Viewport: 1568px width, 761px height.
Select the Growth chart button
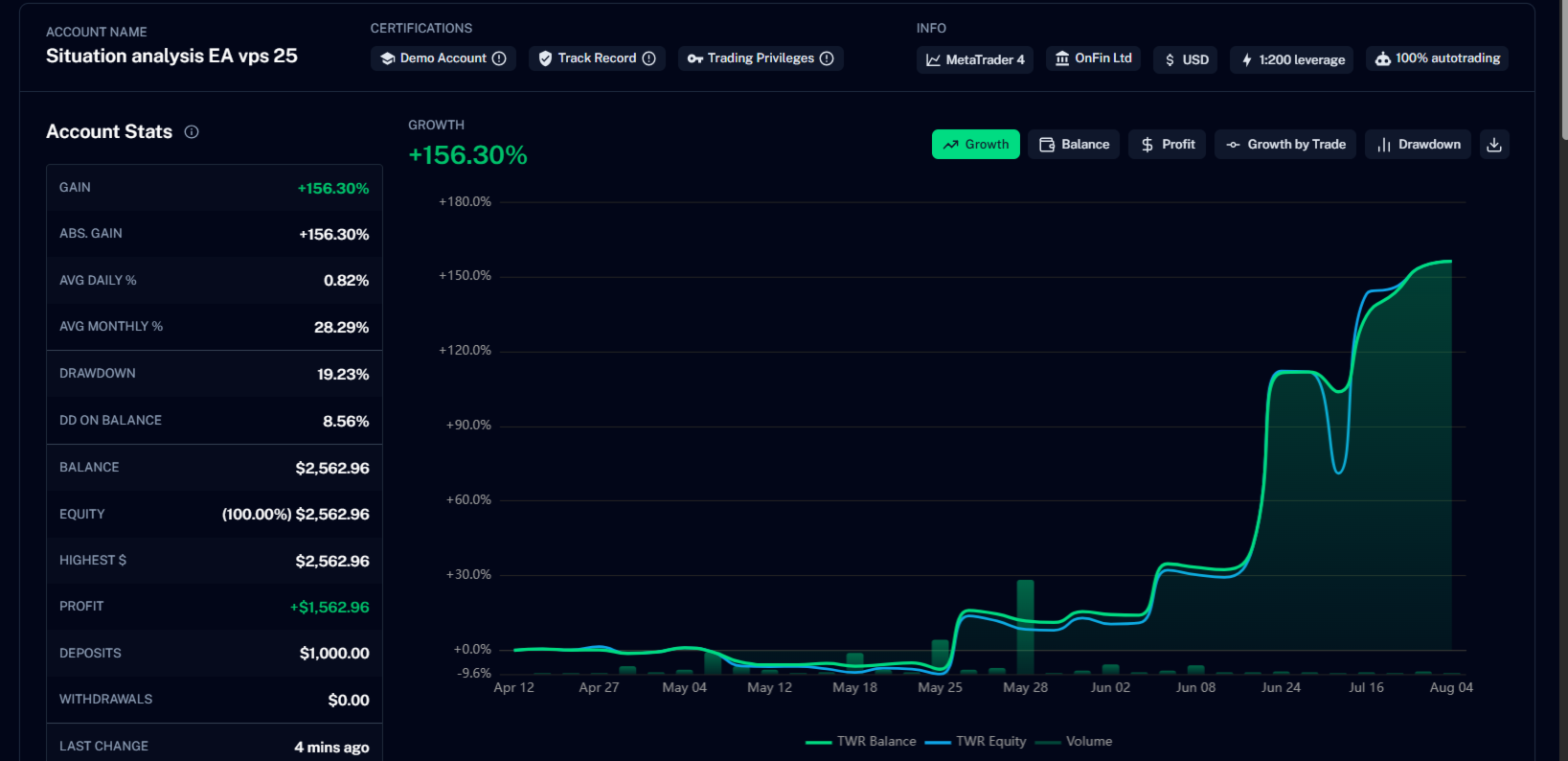tap(976, 145)
